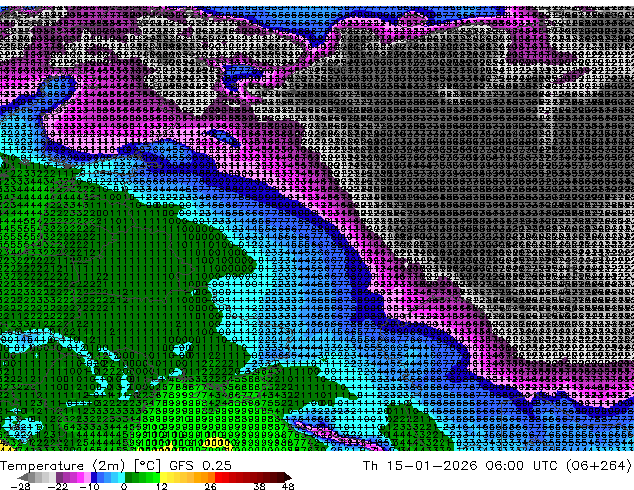Click the grey left arrow tip of color scale
Viewport: 634px width, 490px height.
[23, 477]
